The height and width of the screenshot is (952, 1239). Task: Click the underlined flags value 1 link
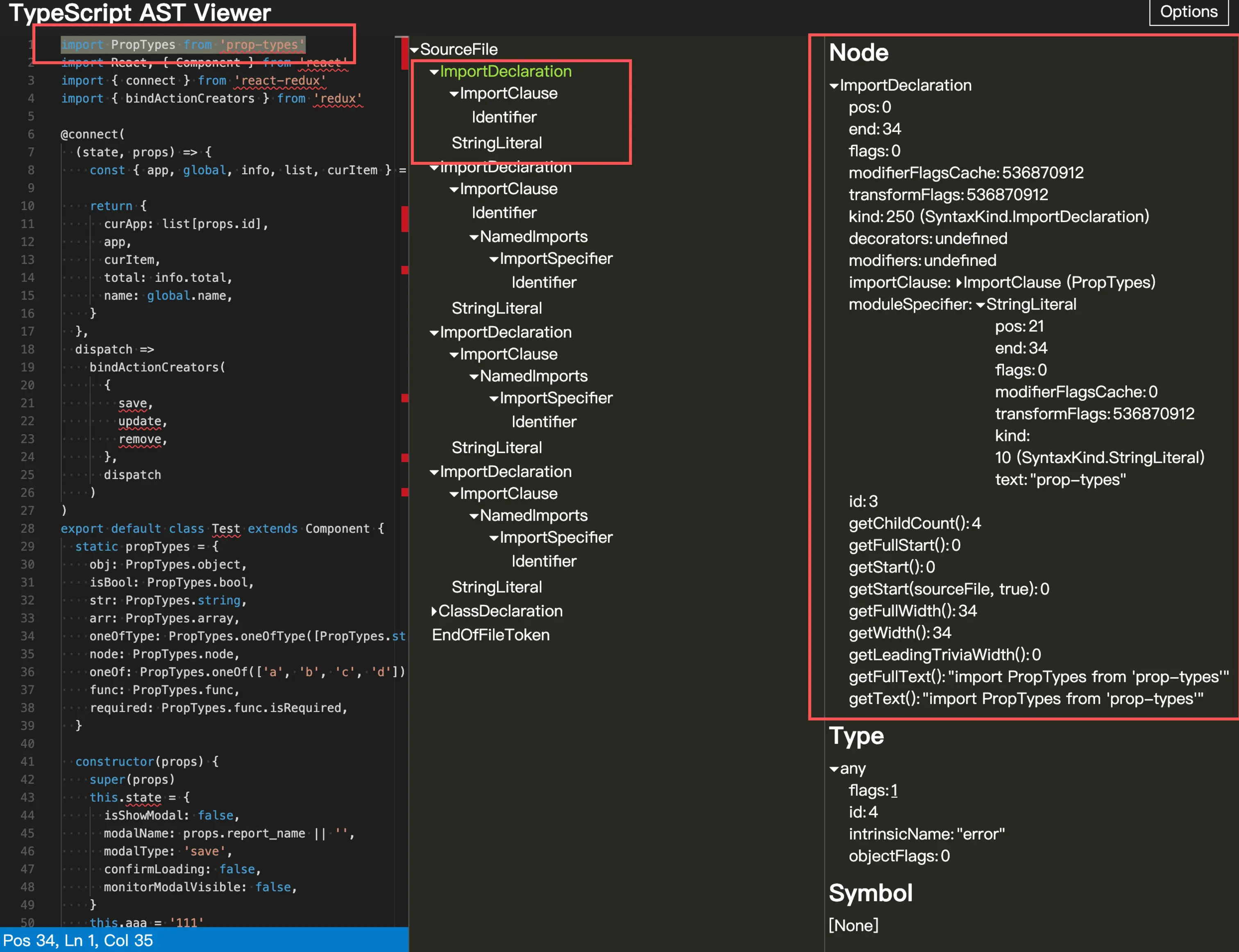(x=894, y=791)
